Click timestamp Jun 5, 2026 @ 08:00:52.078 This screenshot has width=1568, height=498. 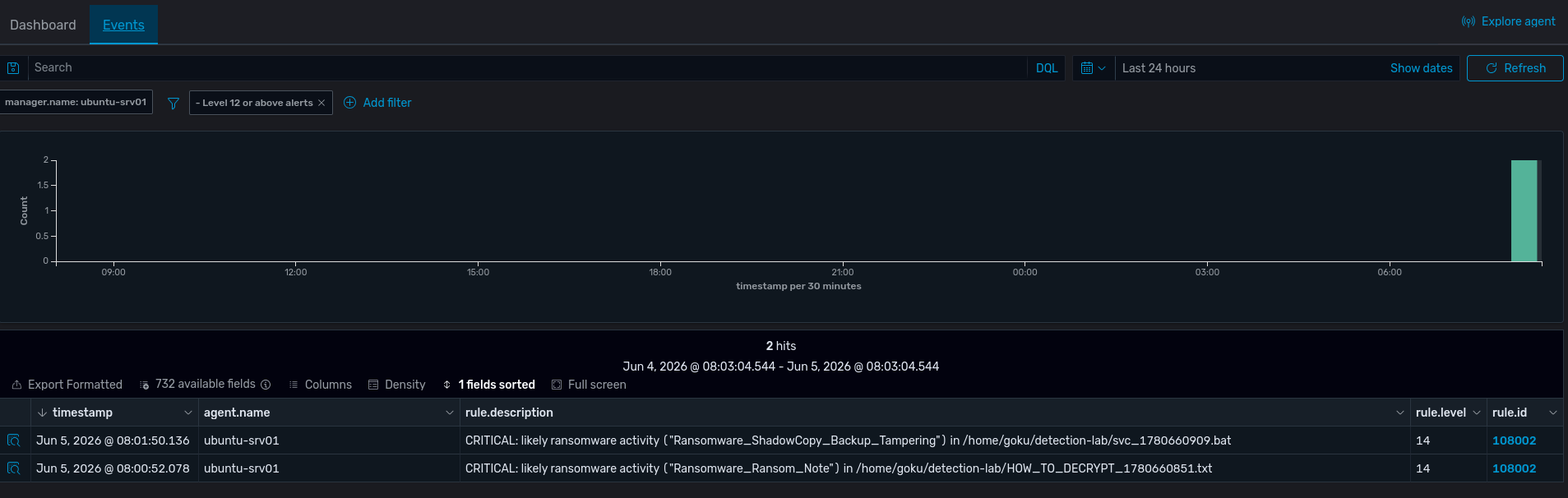[x=113, y=468]
